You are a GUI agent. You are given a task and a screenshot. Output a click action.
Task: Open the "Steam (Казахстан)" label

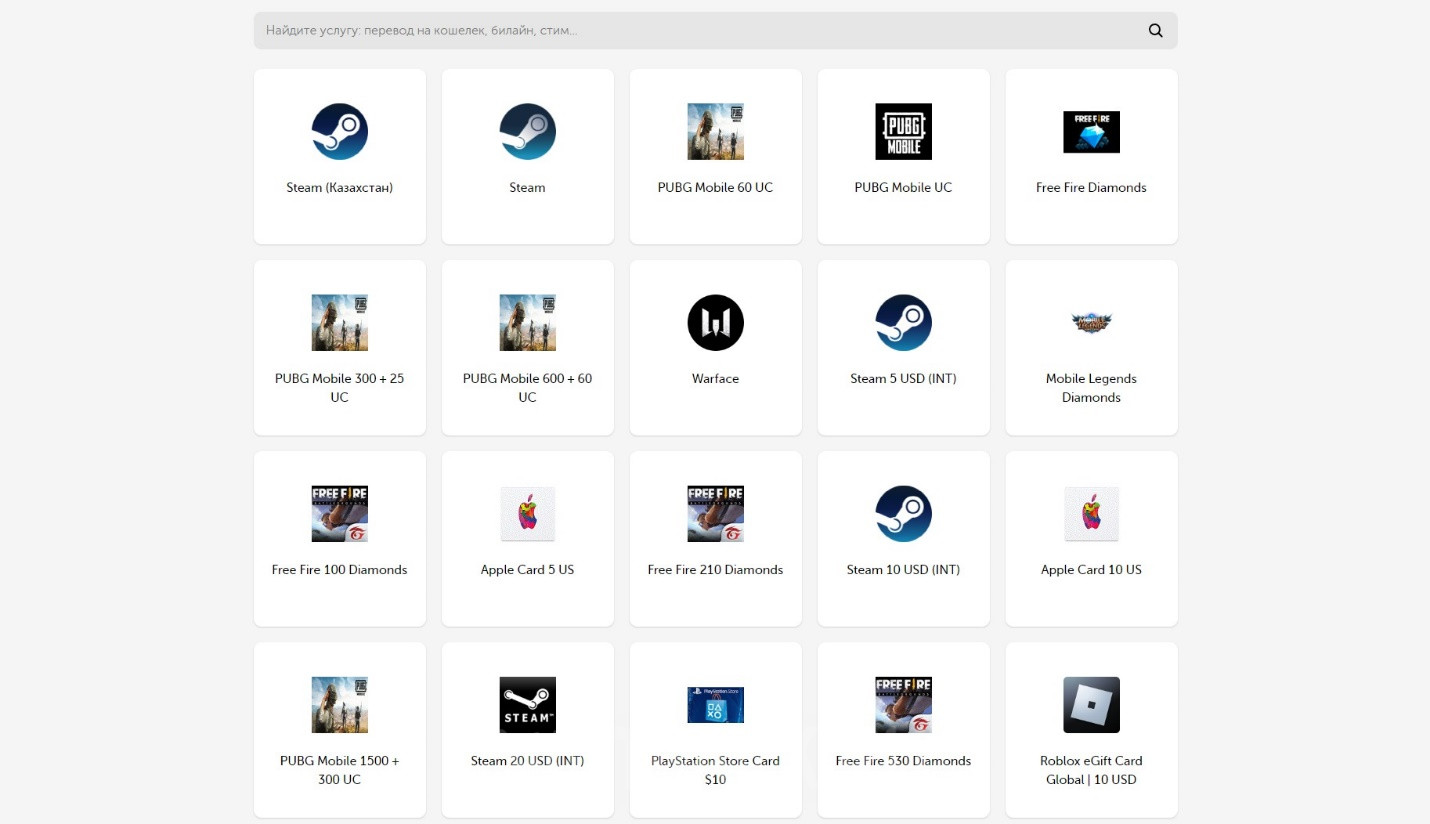tap(340, 188)
